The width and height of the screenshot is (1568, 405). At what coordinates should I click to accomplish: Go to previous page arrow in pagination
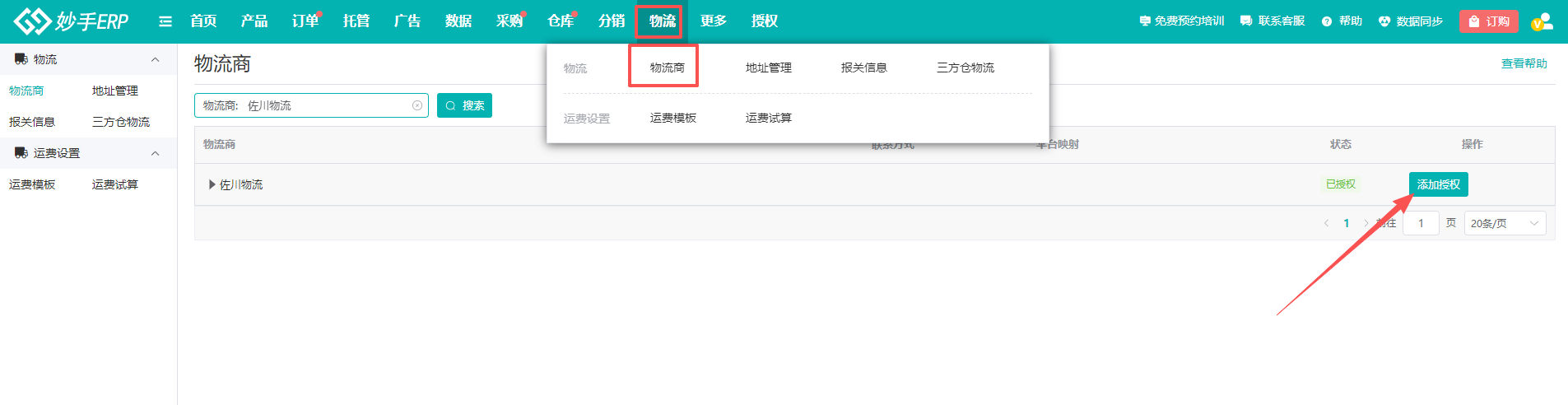pos(1326,223)
